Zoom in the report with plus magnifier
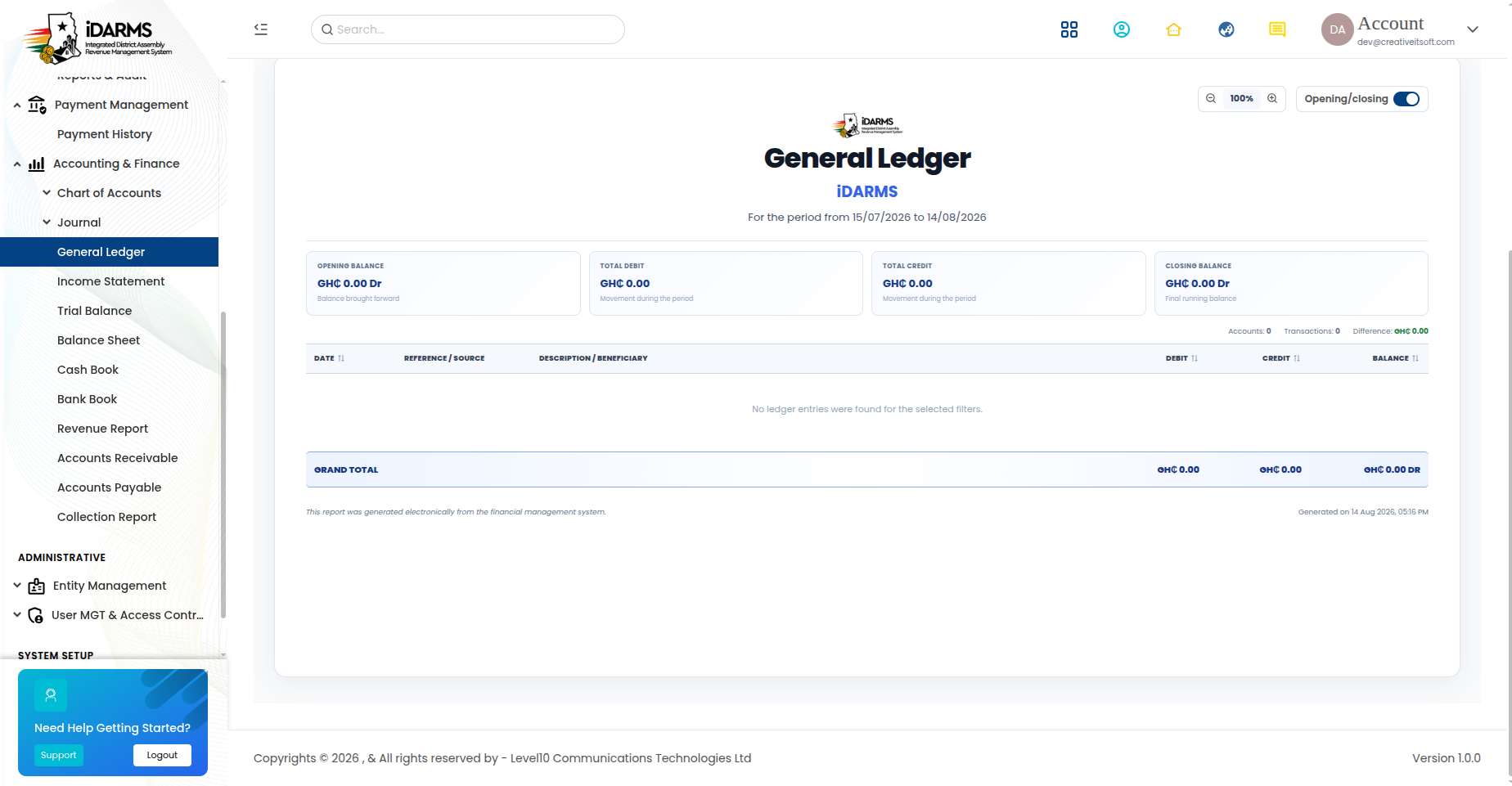The height and width of the screenshot is (786, 1512). pos(1272,98)
